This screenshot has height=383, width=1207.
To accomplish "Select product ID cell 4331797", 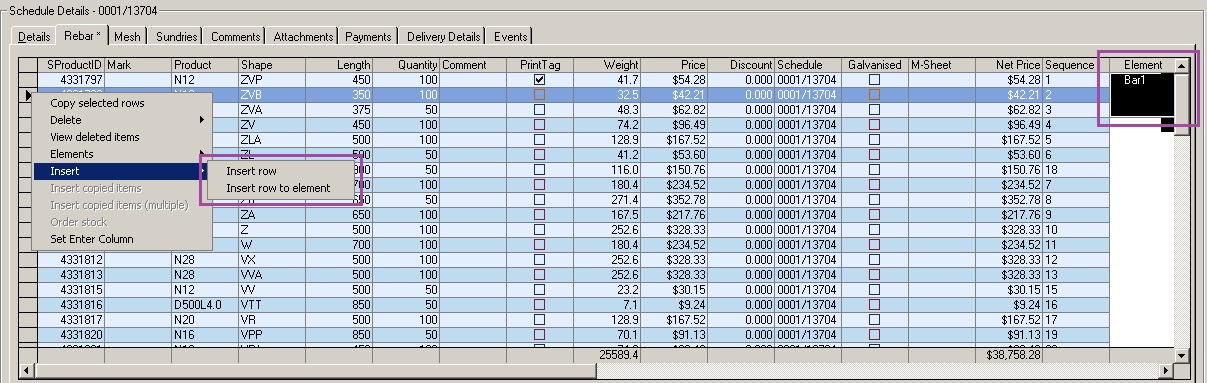I will pyautogui.click(x=71, y=79).
